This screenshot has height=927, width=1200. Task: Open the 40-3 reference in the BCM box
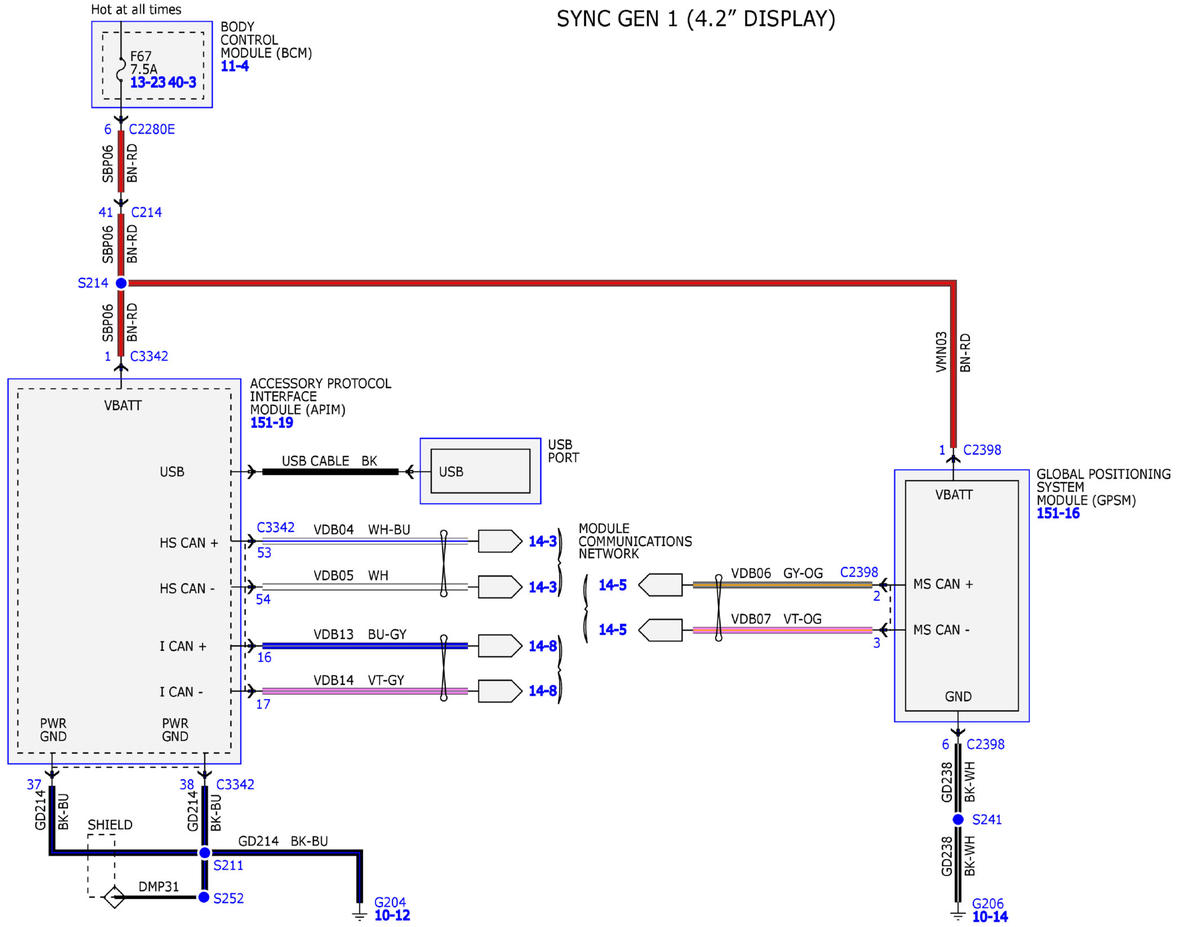click(x=182, y=82)
